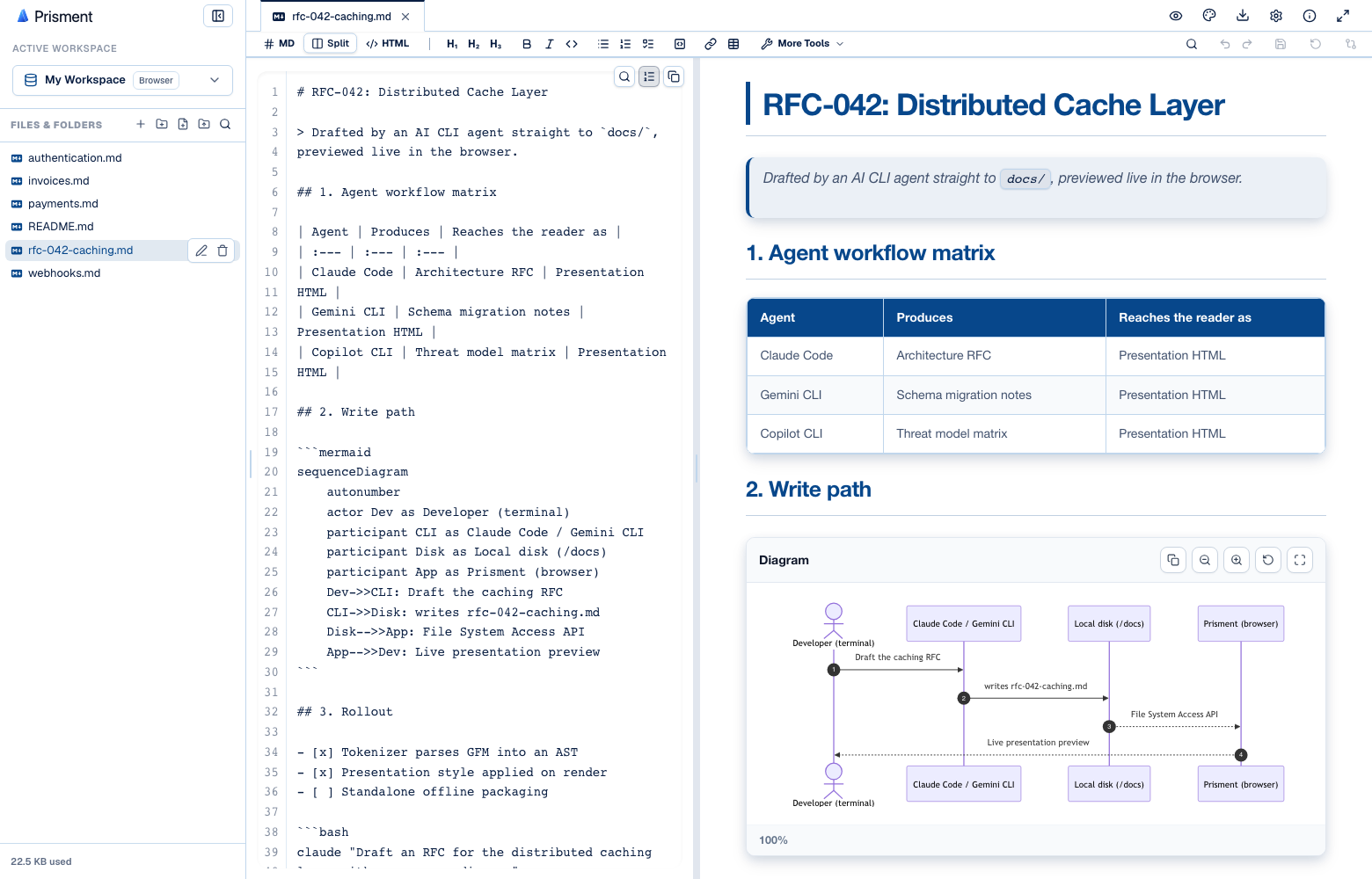Insert a Heading 1

[452, 44]
